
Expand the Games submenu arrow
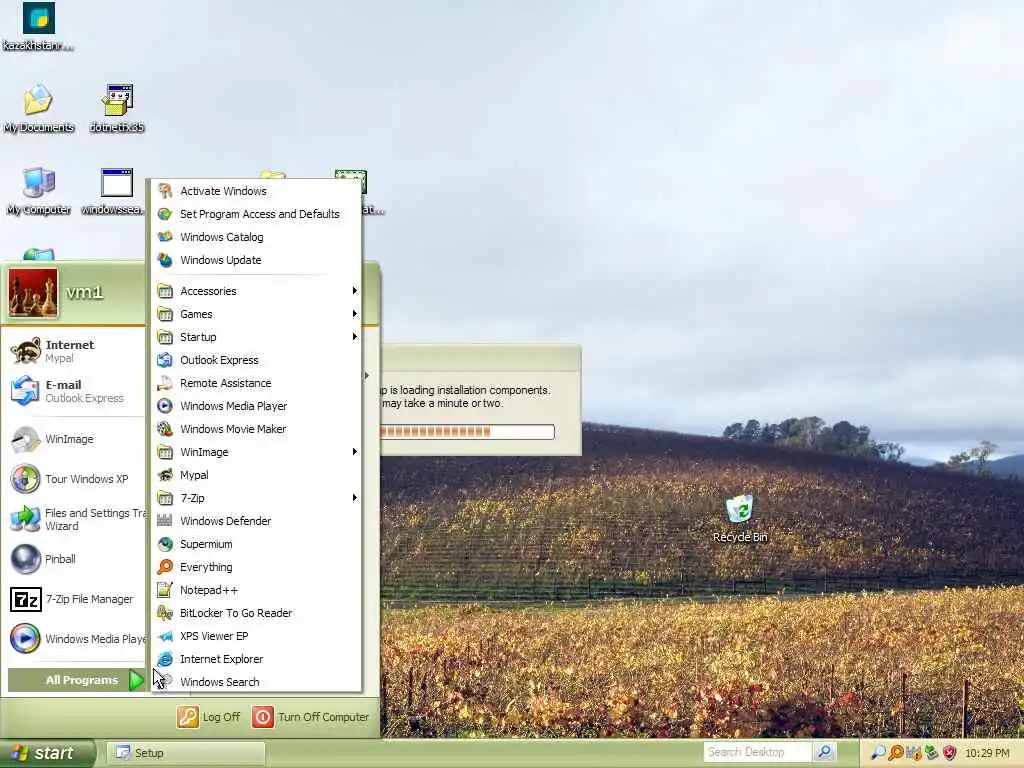(355, 313)
